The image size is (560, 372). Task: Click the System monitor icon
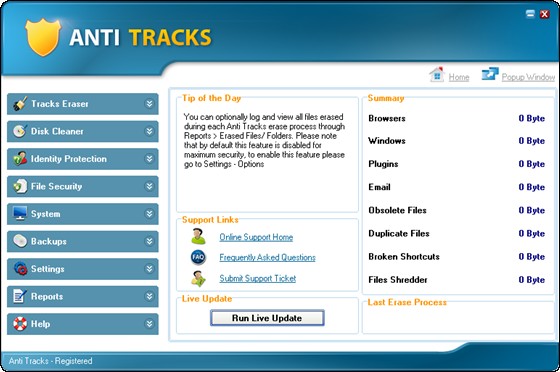point(20,213)
